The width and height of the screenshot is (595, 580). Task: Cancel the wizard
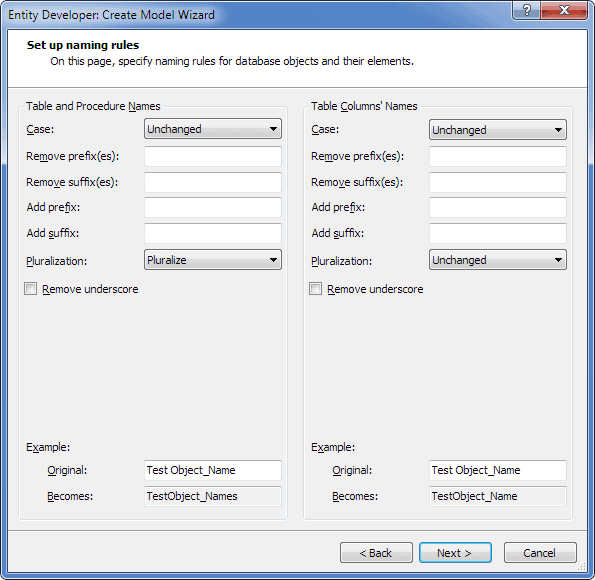tap(540, 553)
